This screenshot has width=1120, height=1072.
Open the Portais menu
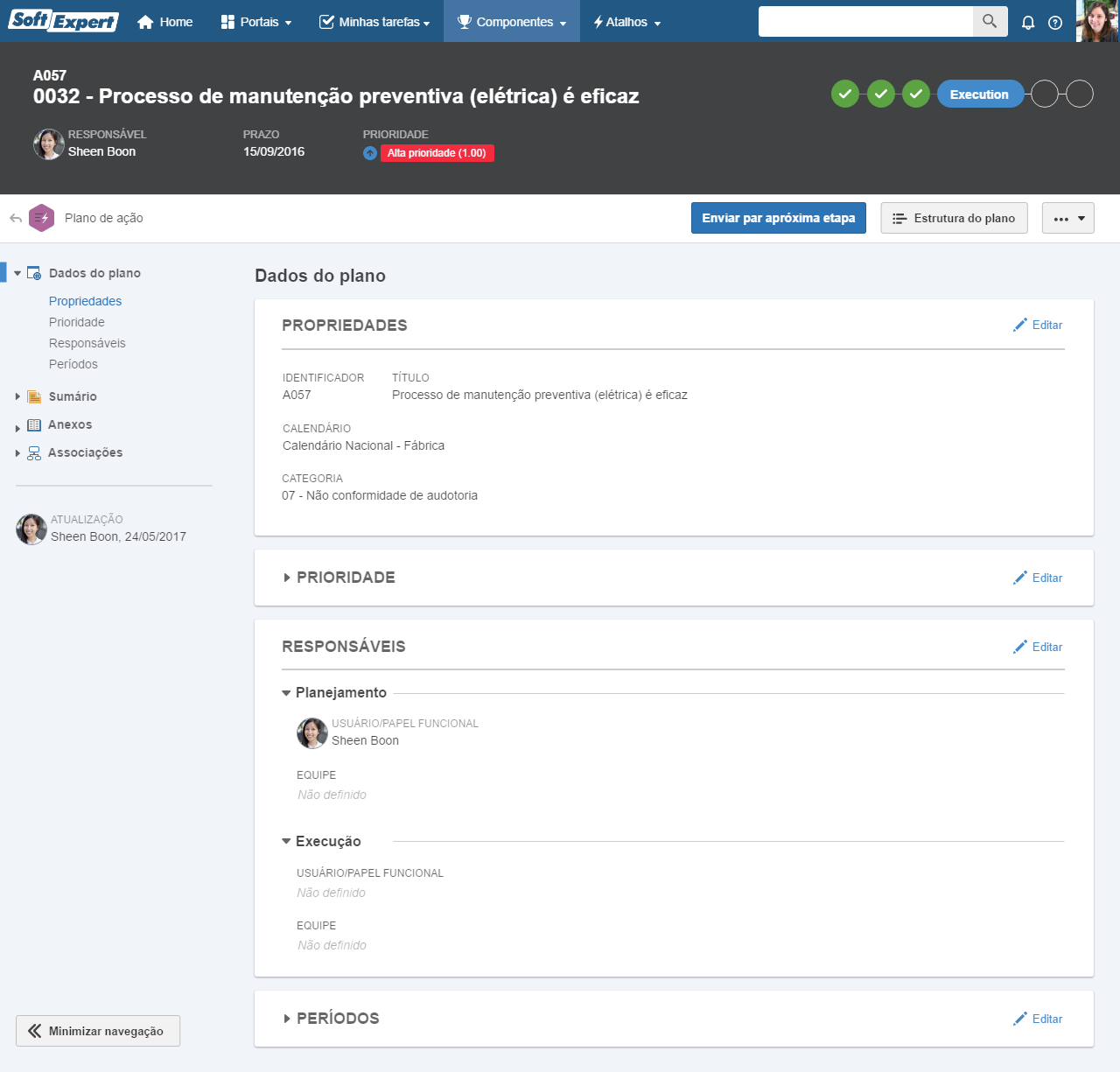coord(256,22)
